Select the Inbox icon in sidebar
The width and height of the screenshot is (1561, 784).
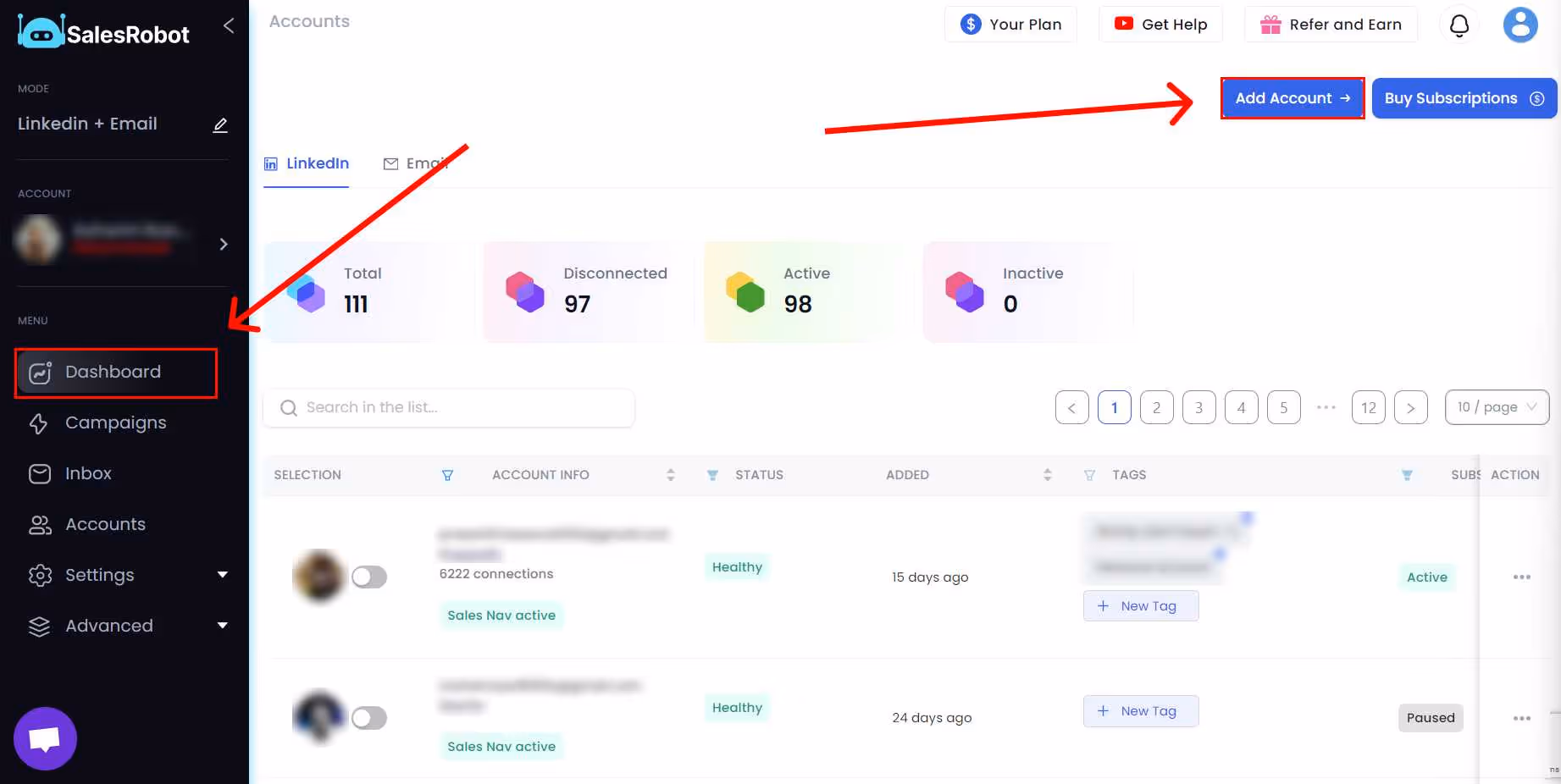40,473
